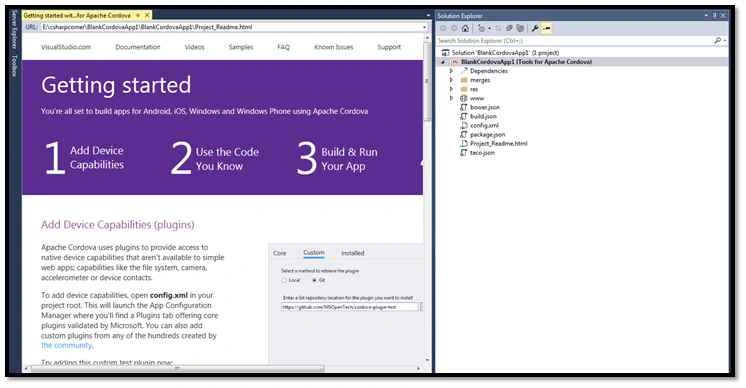Click the Back button in Solution Explorer toolbar

click(x=443, y=29)
